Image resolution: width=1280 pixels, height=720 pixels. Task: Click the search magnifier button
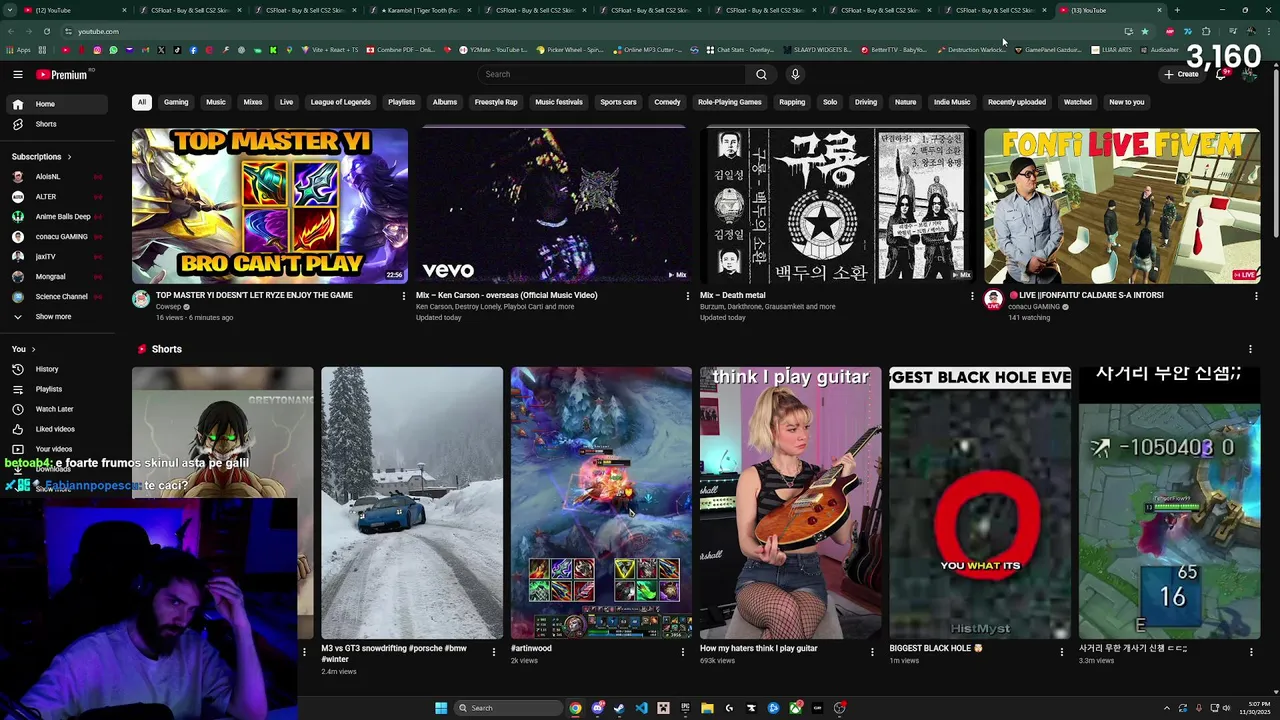tap(761, 74)
